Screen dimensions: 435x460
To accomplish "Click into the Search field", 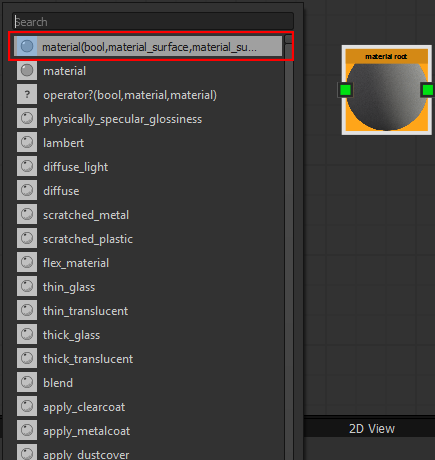I will 153,22.
